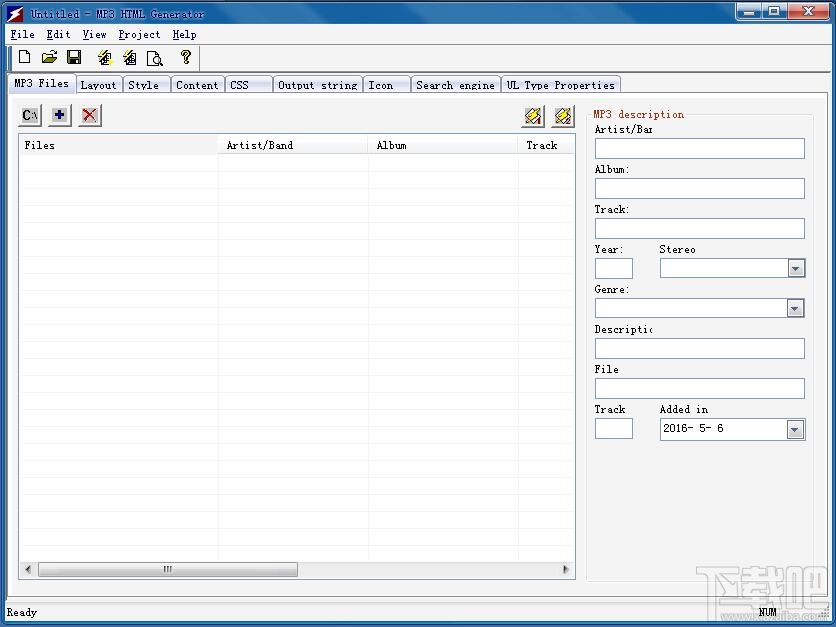Click the Artist/Band column header

(293, 145)
